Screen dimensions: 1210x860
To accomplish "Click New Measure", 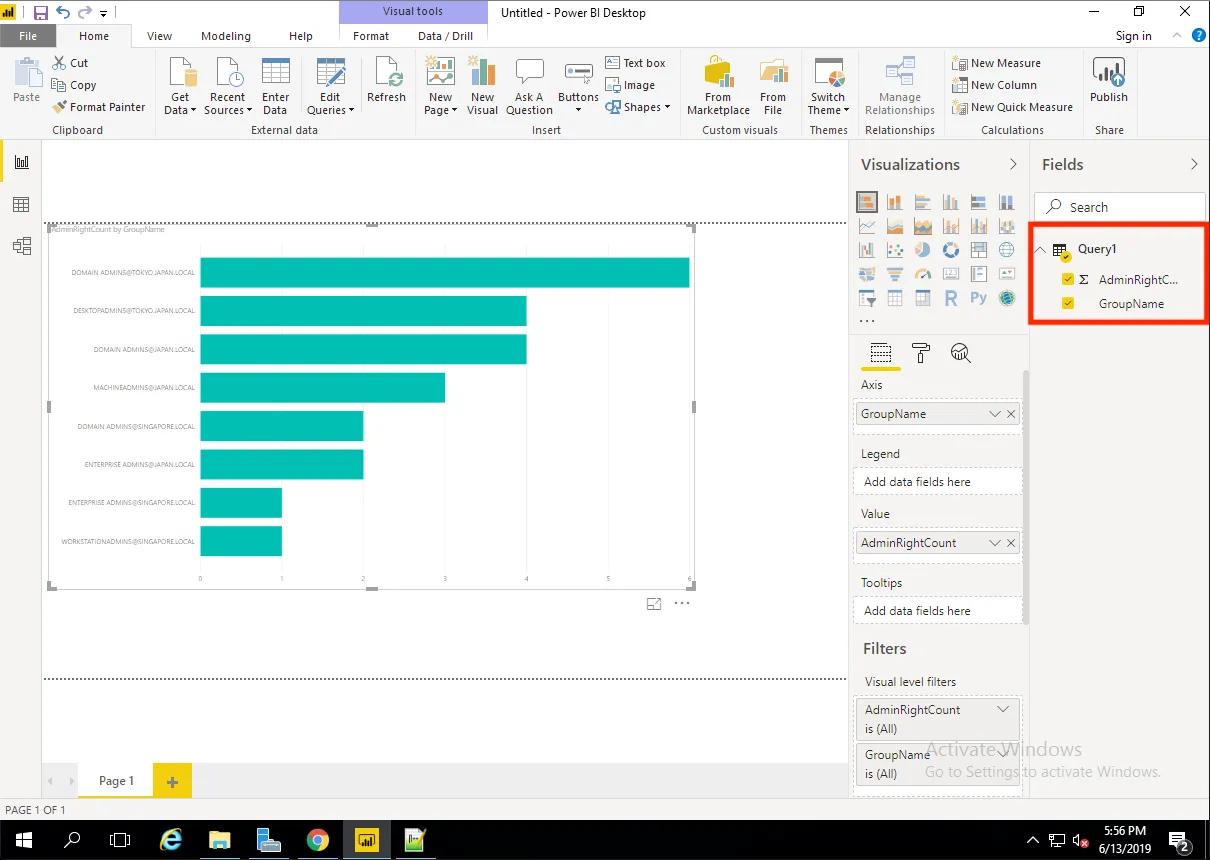I will point(997,63).
